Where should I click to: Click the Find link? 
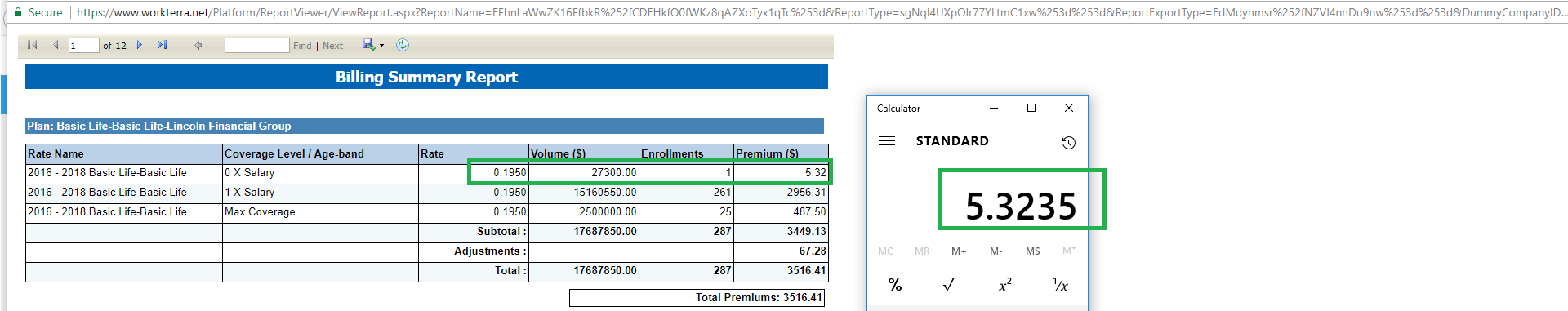point(302,46)
